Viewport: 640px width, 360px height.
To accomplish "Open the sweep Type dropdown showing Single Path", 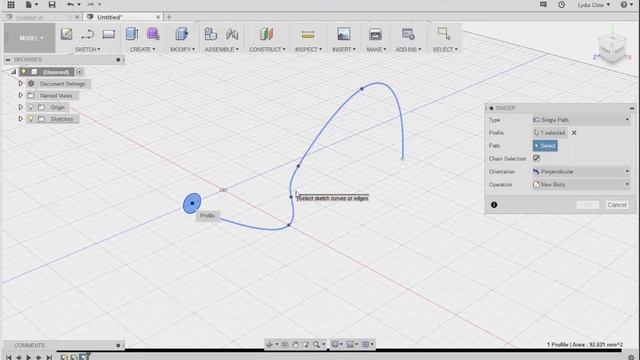I will (581, 120).
